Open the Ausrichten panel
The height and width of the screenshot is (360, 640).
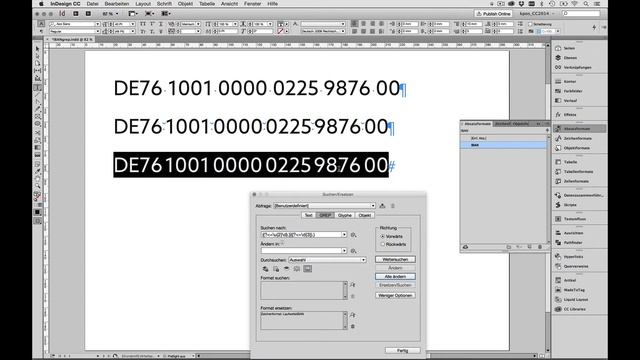click(x=573, y=233)
